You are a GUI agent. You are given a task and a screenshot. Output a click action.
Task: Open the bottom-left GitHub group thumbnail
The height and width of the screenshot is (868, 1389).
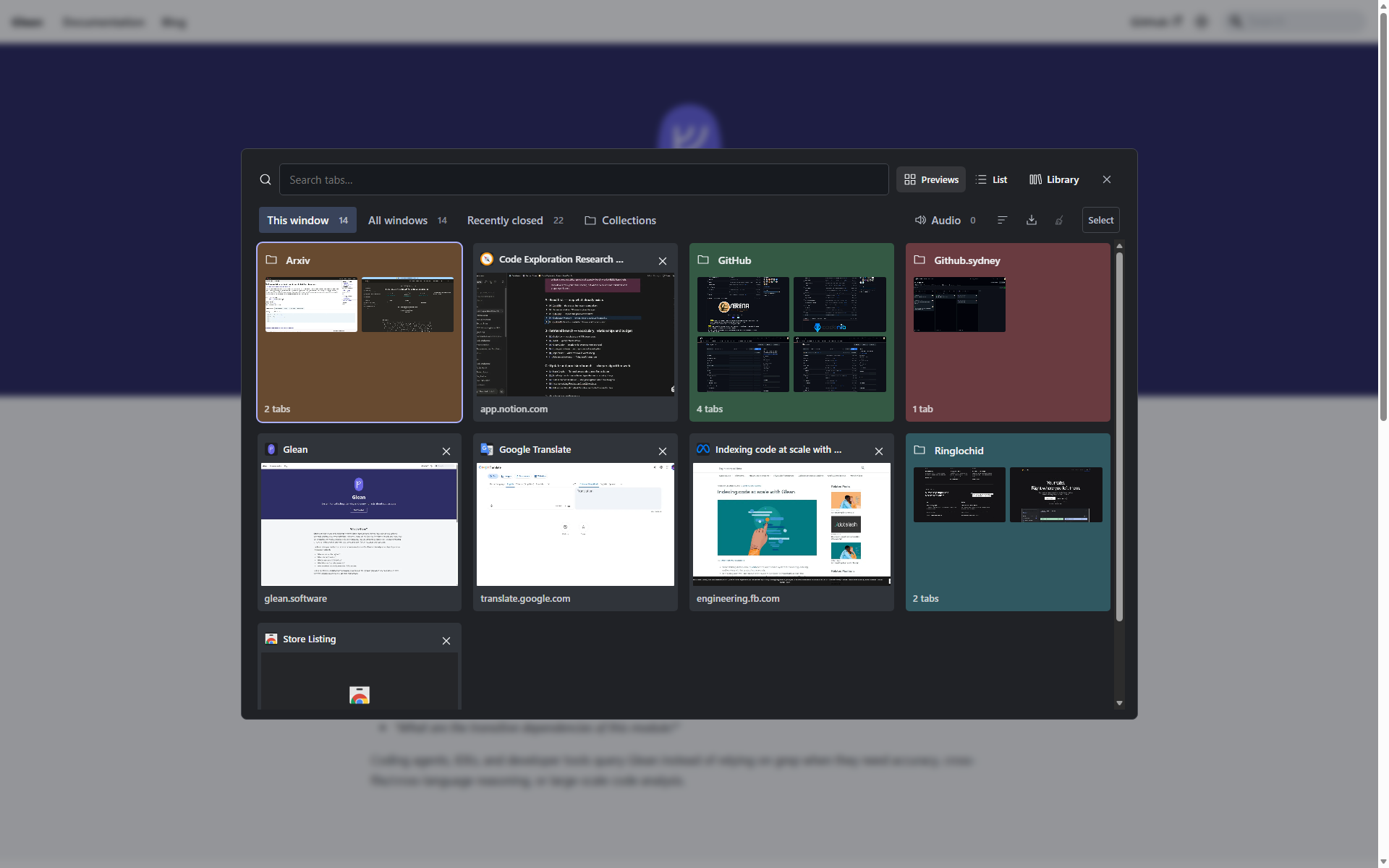pos(743,364)
